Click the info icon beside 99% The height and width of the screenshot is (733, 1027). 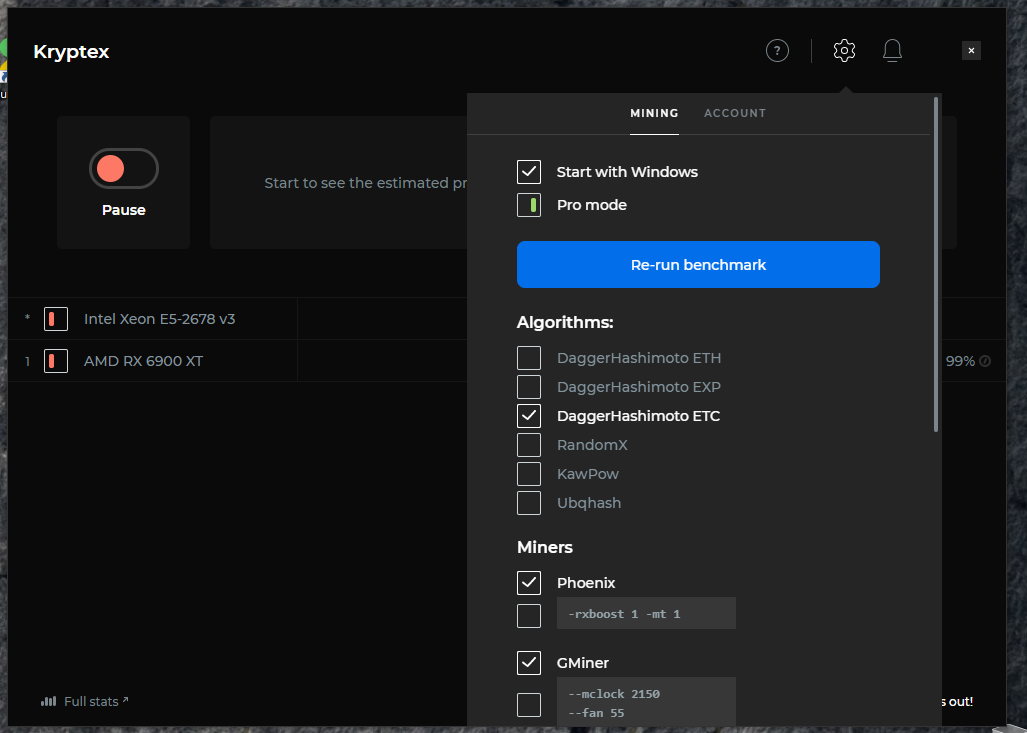click(x=985, y=361)
